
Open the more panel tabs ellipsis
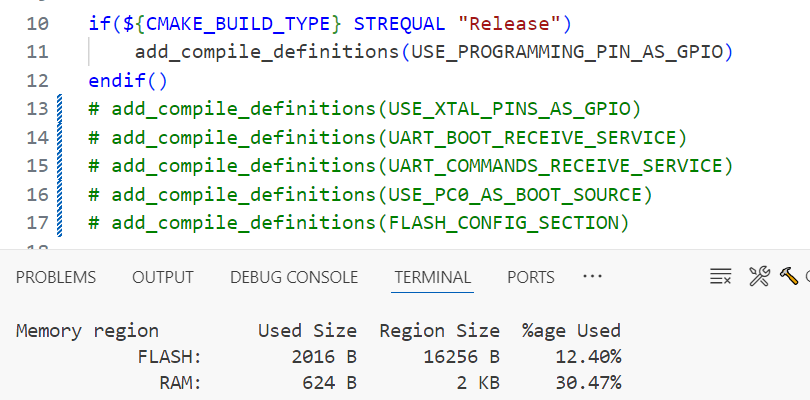pos(592,277)
